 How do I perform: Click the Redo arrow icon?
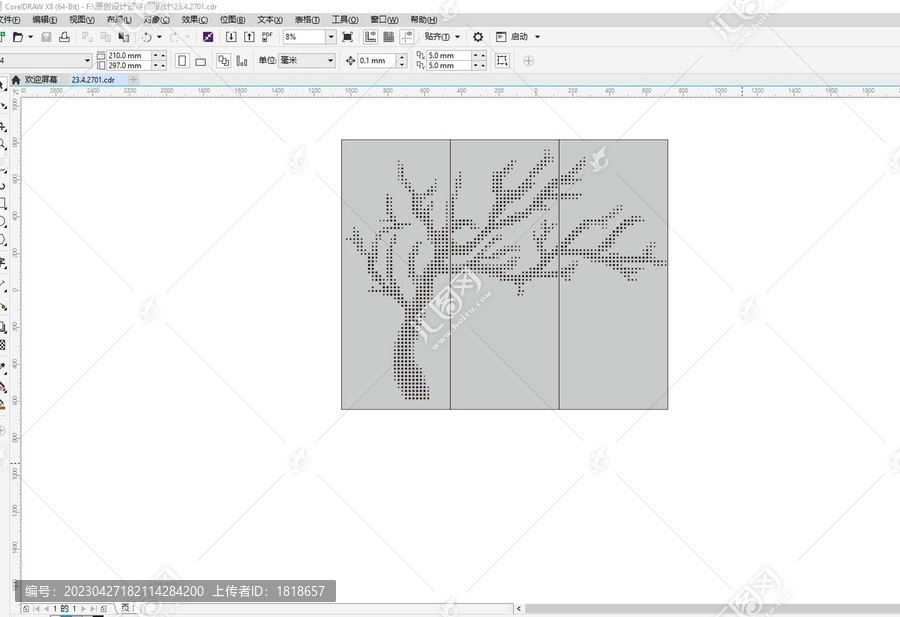[174, 37]
